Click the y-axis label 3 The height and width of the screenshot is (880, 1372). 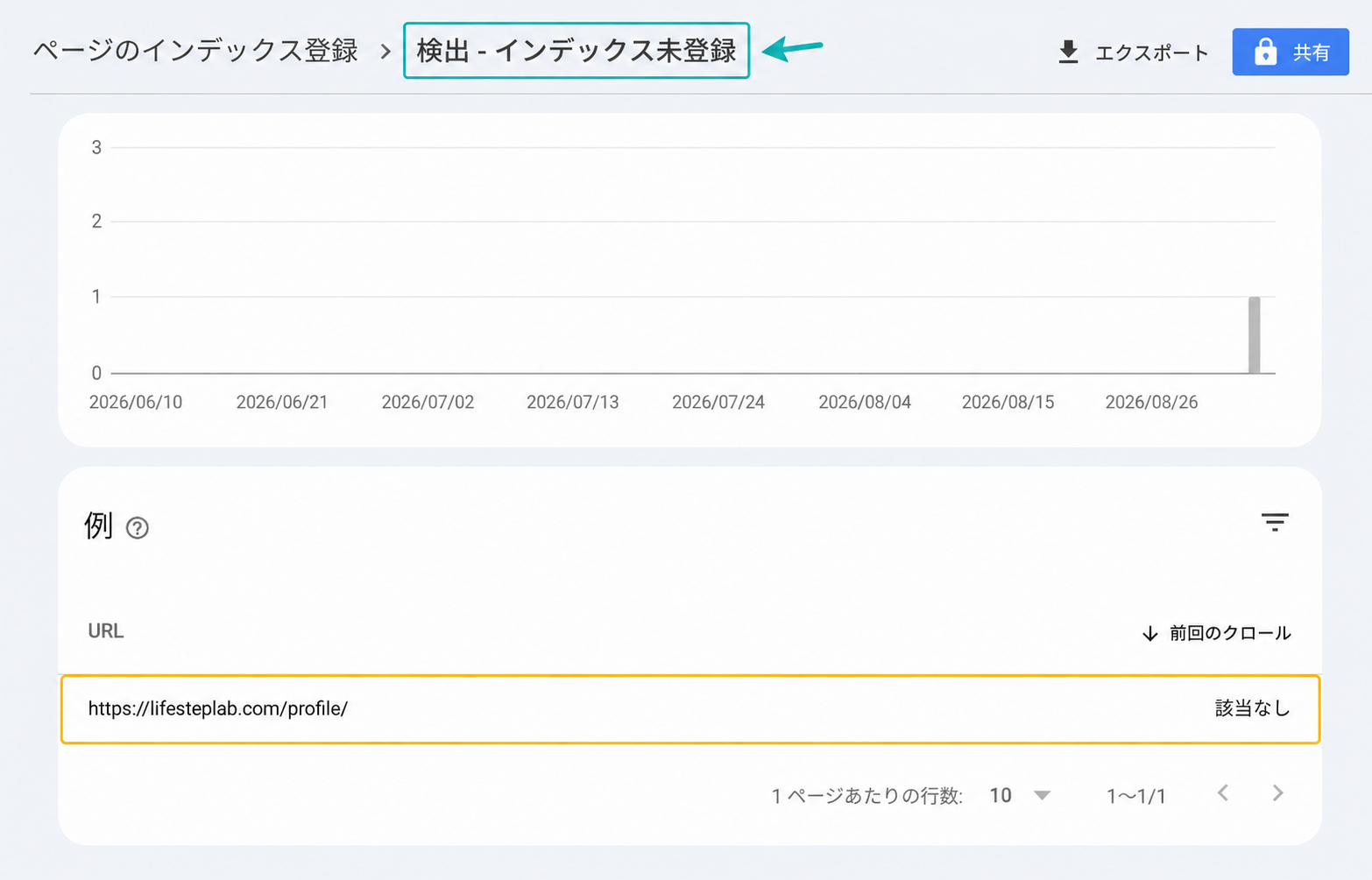pos(96,148)
